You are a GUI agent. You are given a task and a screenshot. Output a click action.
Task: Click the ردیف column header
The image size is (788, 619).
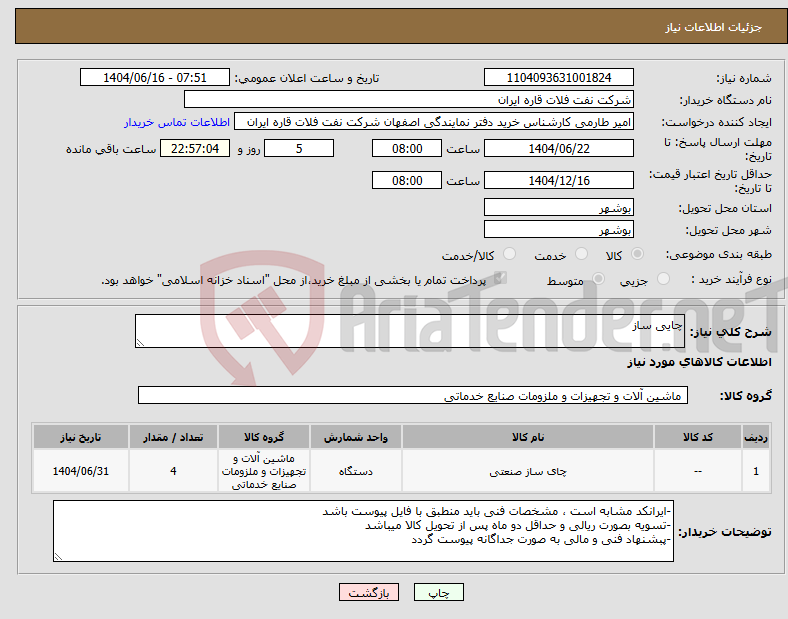click(756, 437)
